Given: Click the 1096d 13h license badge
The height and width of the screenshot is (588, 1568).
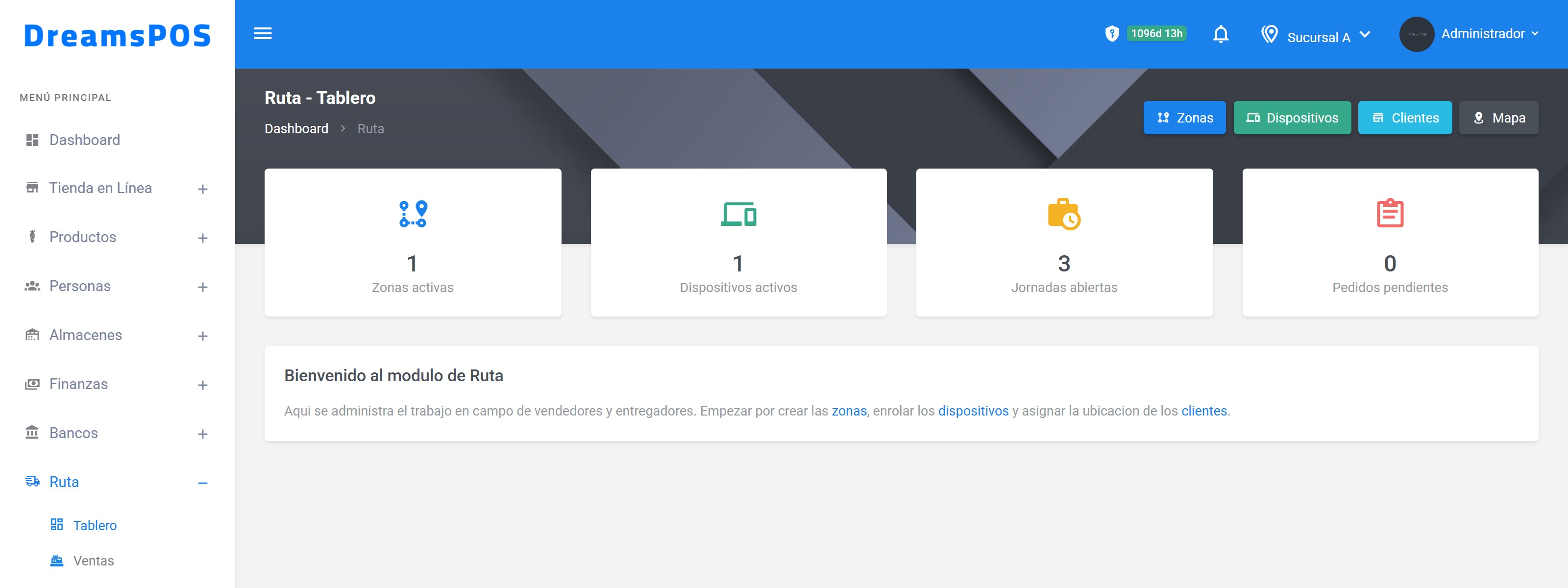Looking at the screenshot, I should pyautogui.click(x=1156, y=33).
